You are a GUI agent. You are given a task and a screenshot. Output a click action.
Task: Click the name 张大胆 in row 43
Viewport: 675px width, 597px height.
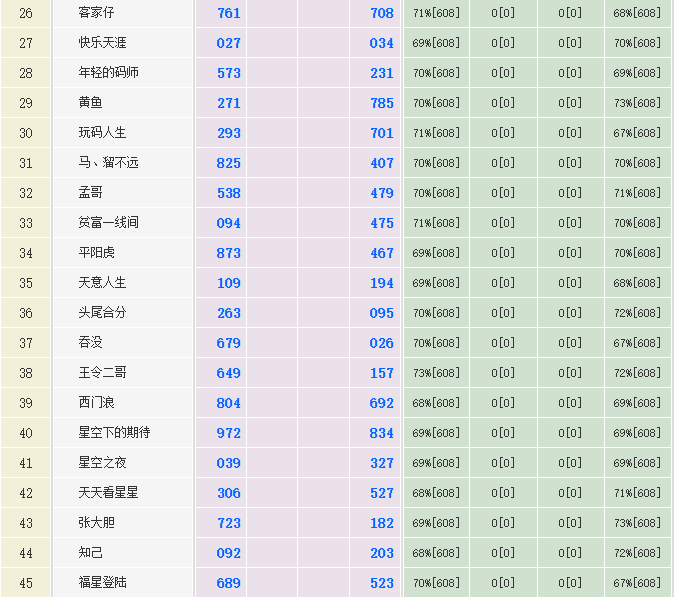coord(96,523)
